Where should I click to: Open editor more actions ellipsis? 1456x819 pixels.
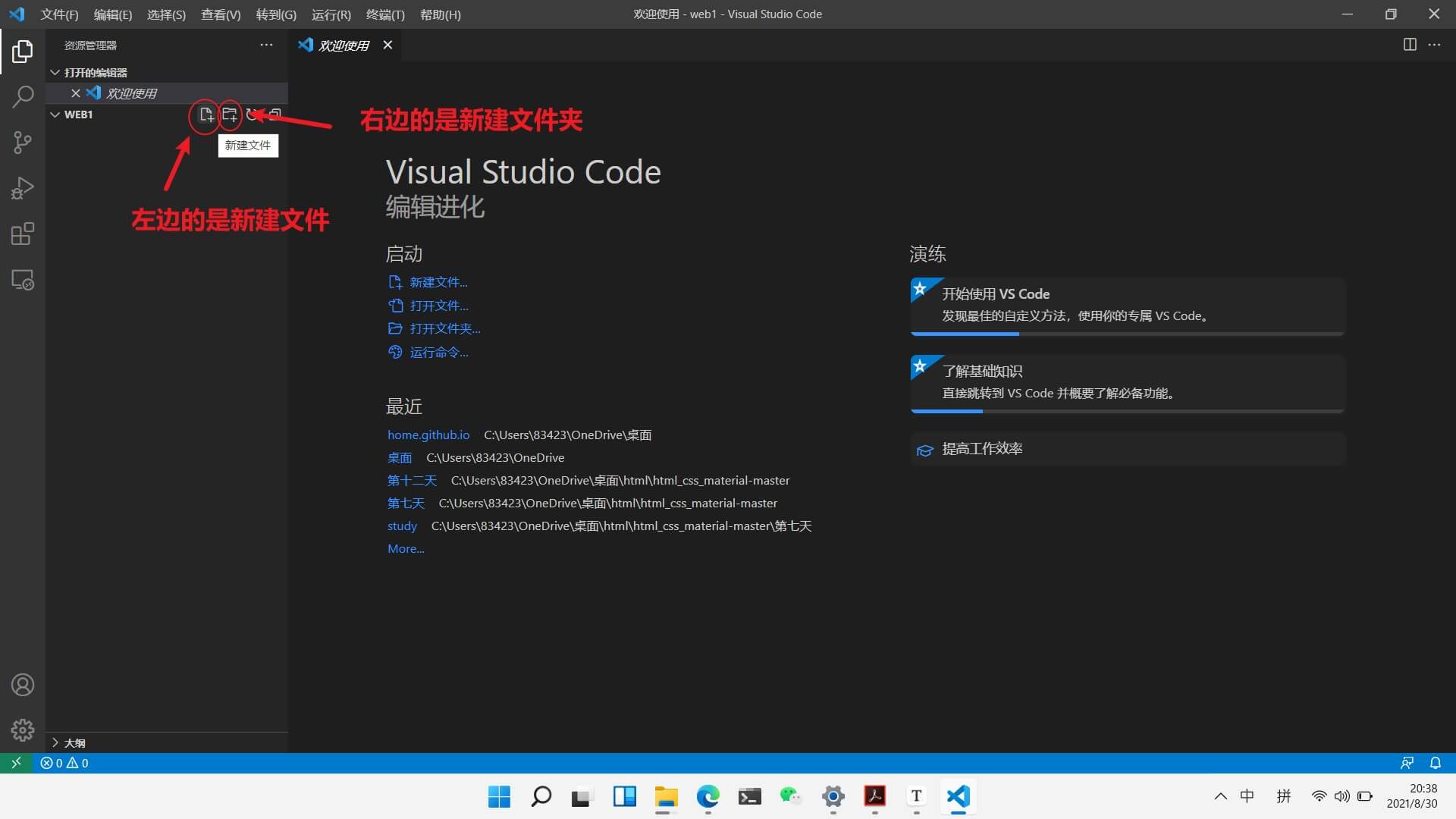click(x=1434, y=45)
